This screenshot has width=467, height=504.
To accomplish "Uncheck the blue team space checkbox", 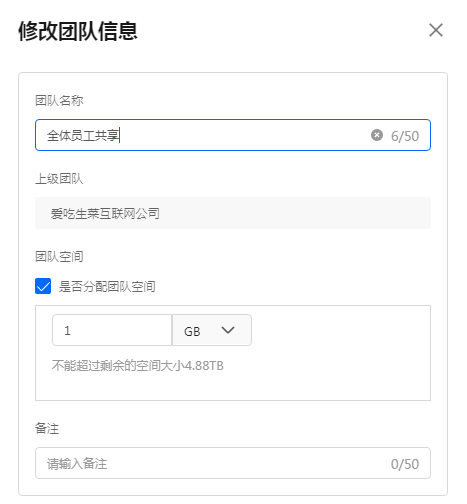I will click(x=43, y=286).
